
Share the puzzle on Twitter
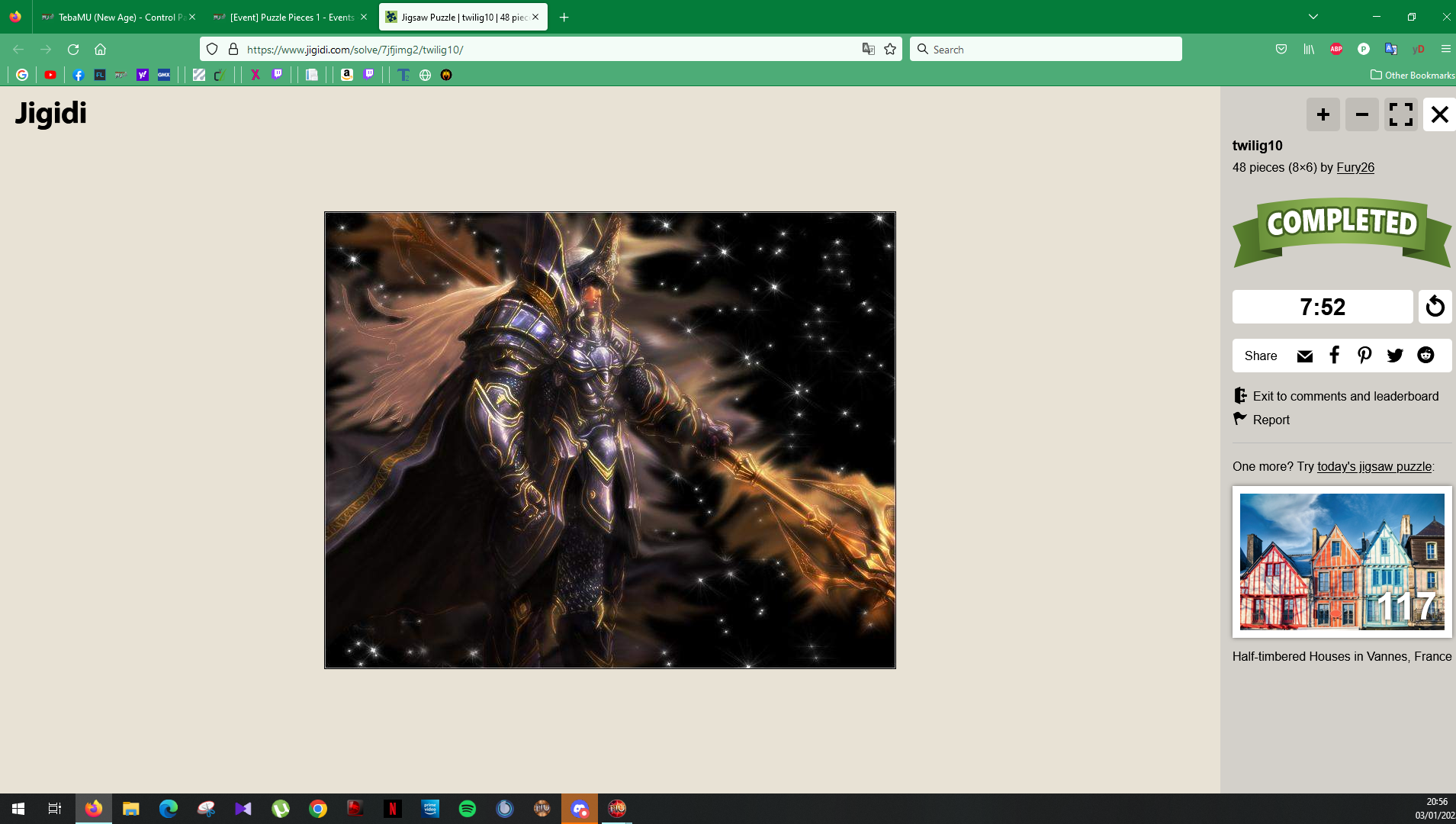click(x=1395, y=356)
